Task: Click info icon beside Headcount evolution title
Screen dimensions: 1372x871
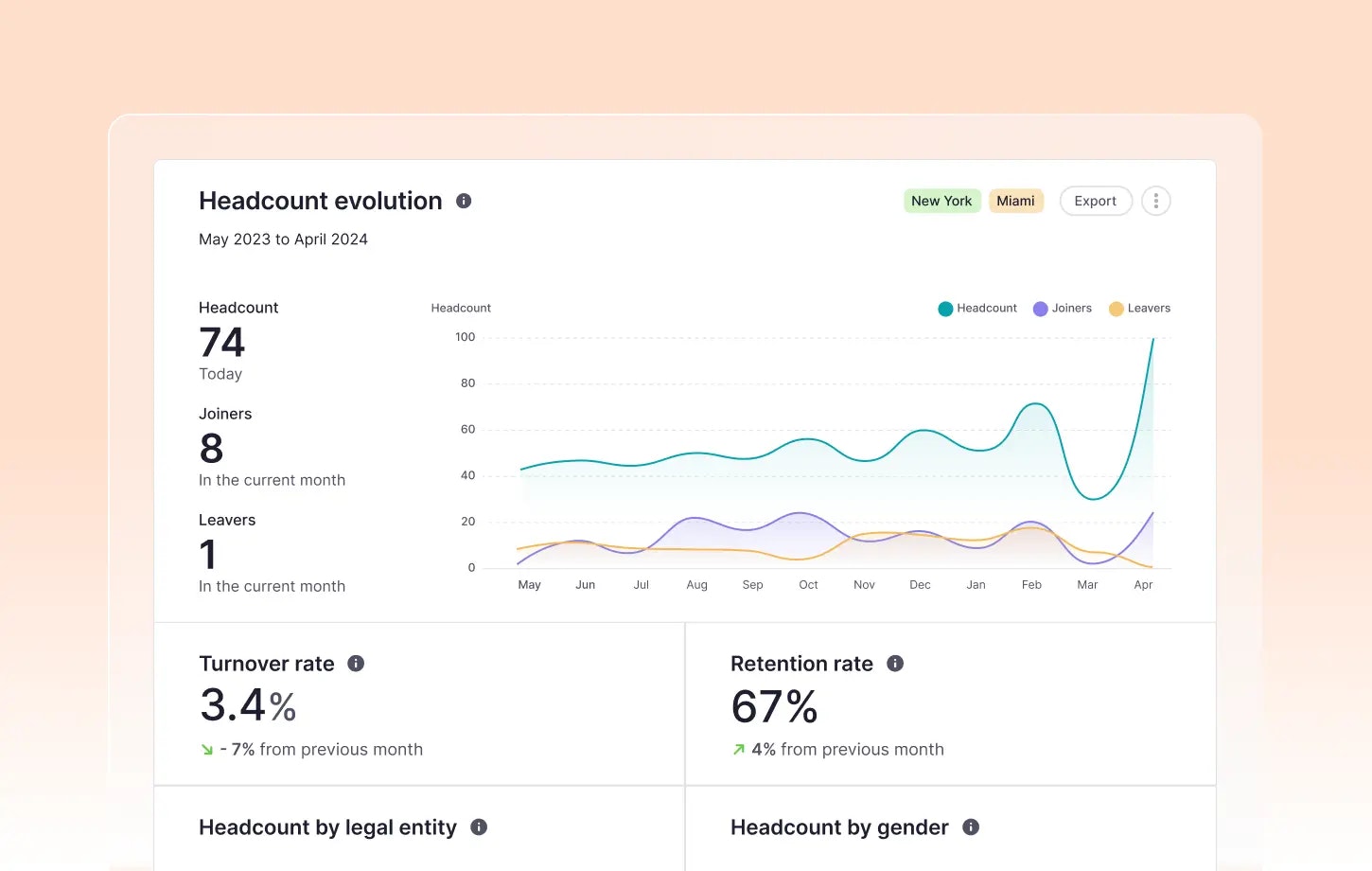Action: tap(464, 201)
